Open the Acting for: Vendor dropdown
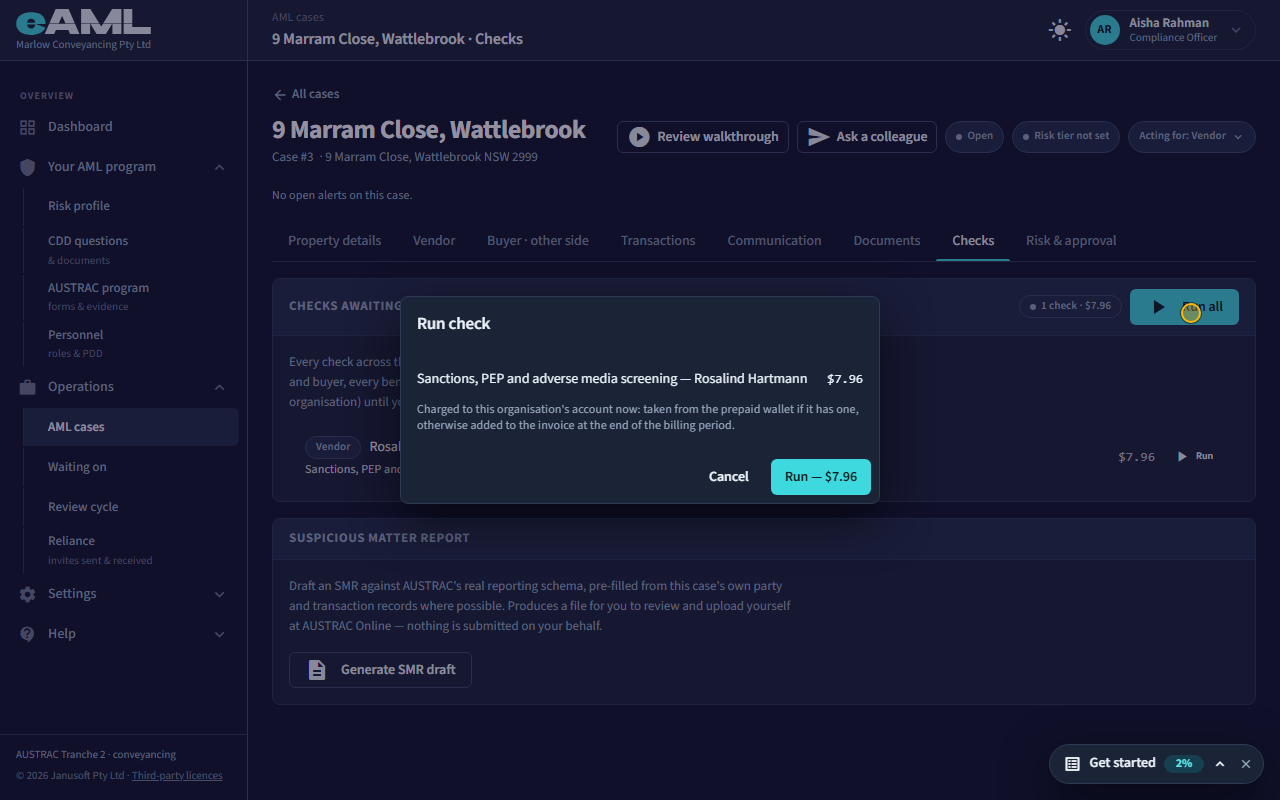 click(x=1191, y=137)
